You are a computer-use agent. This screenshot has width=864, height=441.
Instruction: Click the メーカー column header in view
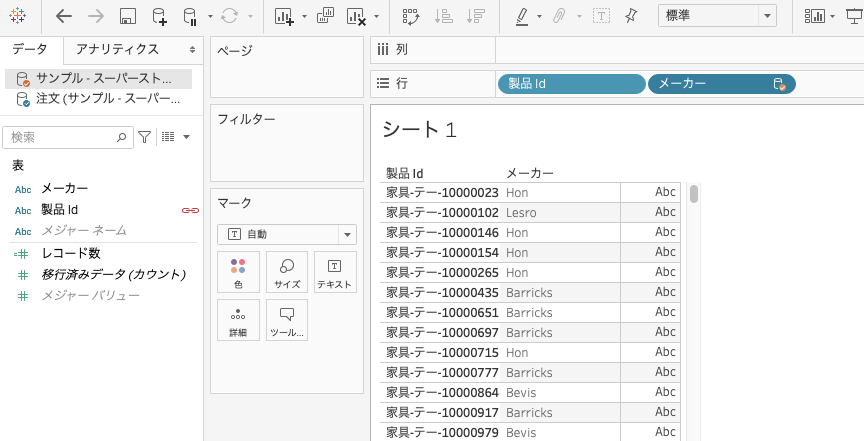[x=530, y=173]
